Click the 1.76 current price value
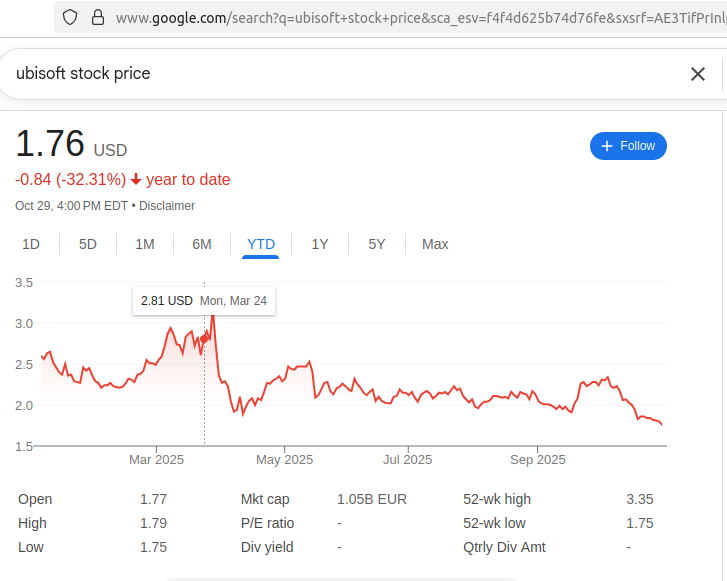 pos(50,143)
